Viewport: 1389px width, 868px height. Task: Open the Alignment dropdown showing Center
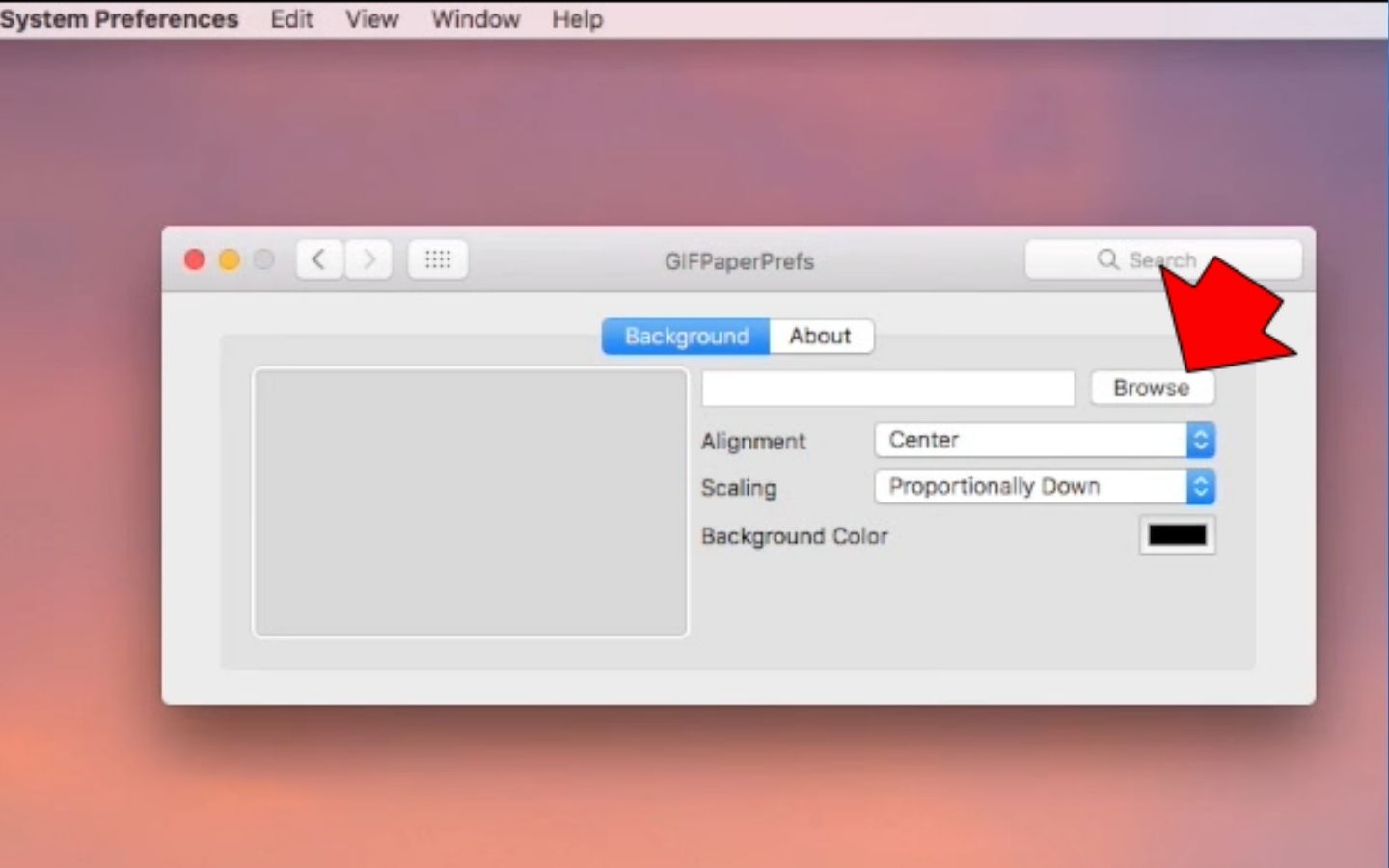click(1044, 440)
